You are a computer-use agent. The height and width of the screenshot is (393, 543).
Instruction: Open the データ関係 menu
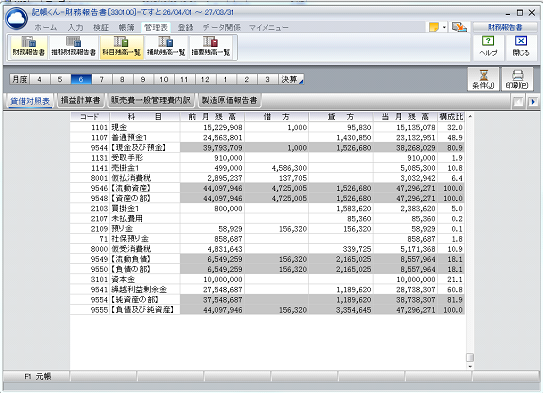221,27
